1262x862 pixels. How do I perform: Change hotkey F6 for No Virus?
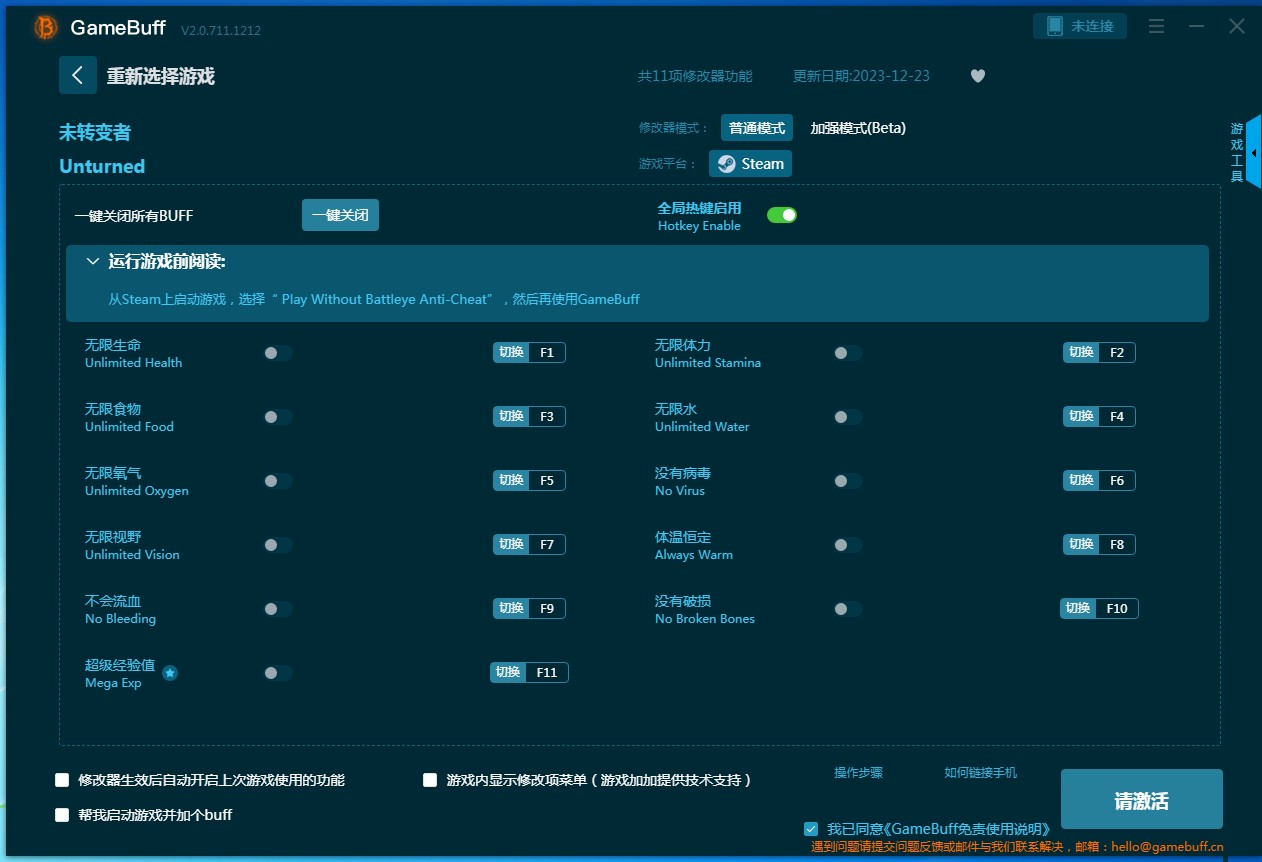point(1099,480)
